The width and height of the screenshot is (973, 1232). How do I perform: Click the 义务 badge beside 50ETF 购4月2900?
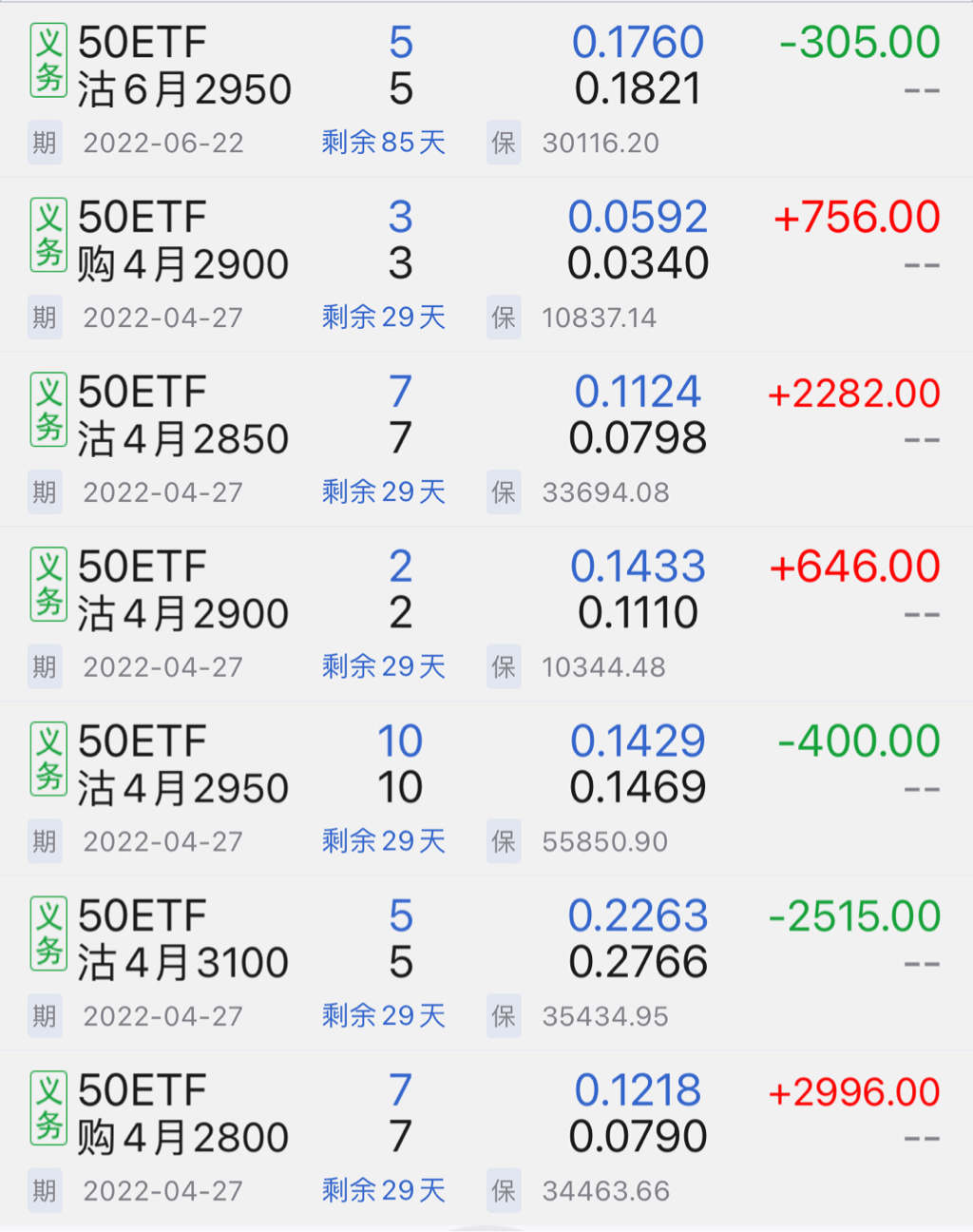click(x=48, y=235)
